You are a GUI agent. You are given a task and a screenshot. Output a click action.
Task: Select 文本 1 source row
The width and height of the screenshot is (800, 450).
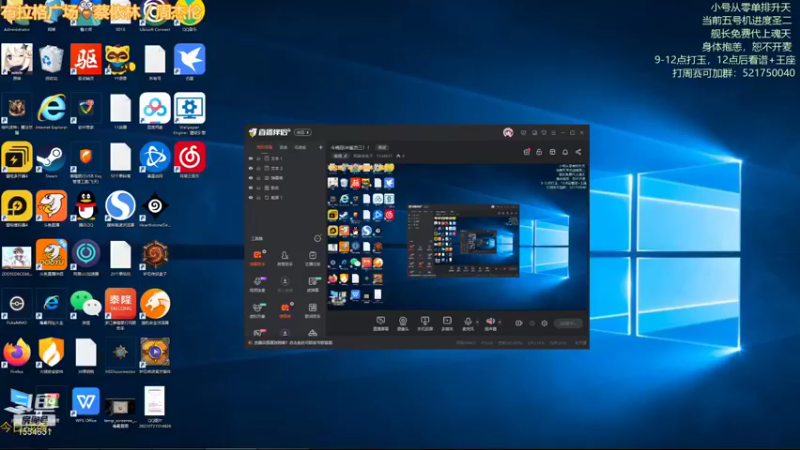[285, 159]
